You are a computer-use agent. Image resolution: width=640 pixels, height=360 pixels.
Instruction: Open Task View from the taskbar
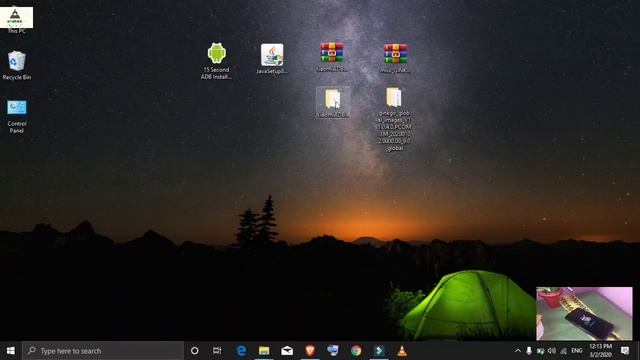[217, 351]
